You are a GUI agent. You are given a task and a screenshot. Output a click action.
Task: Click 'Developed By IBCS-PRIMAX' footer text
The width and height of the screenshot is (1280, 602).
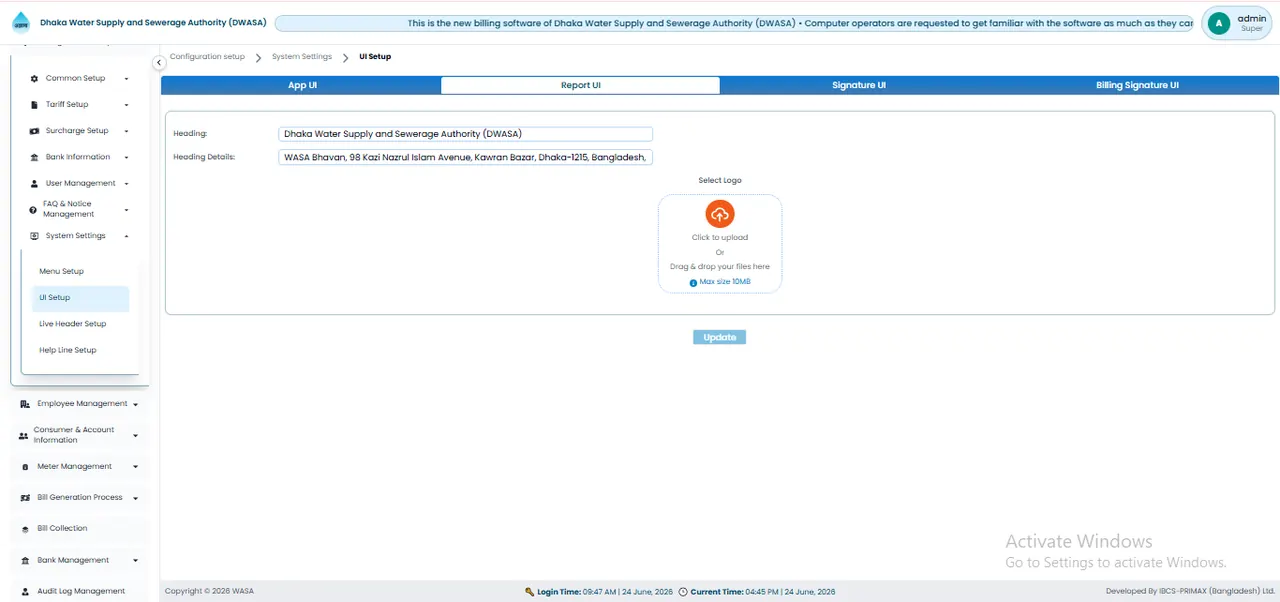1190,591
